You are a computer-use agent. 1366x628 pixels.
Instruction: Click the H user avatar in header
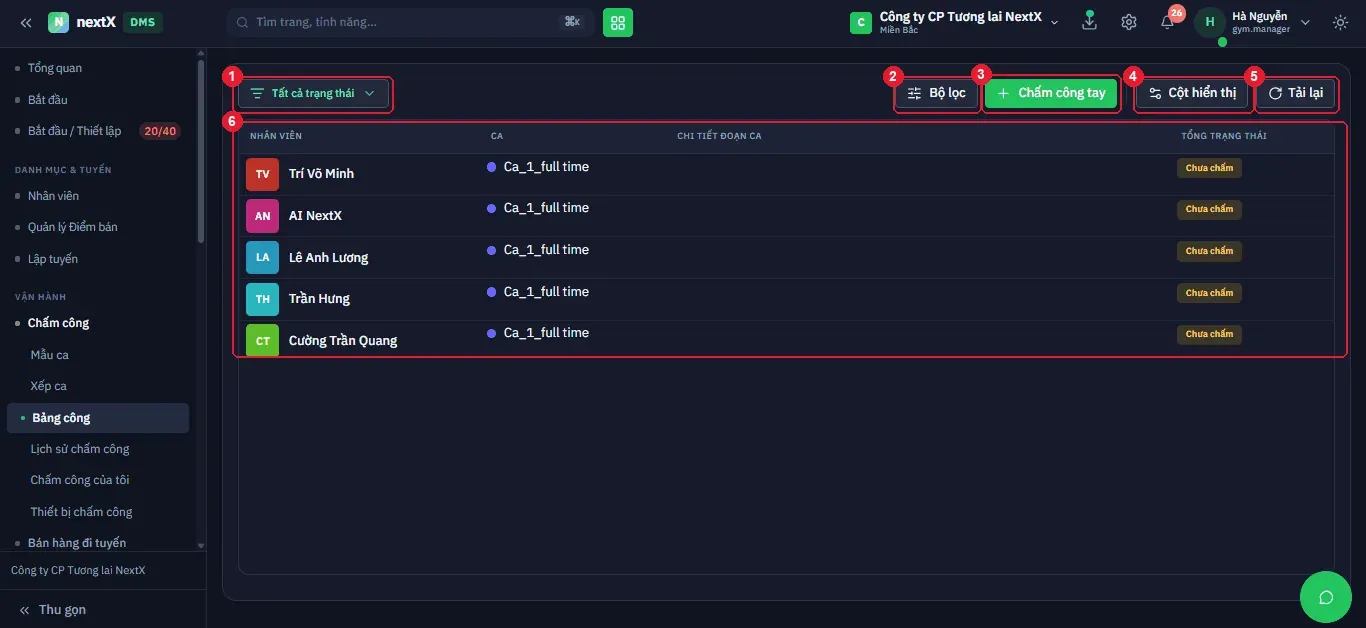click(1210, 22)
